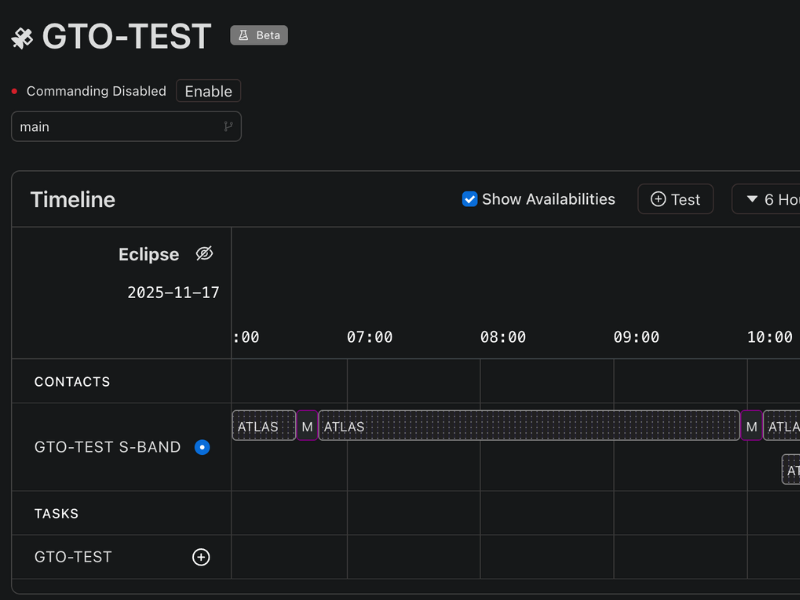Click the plus icon next to GTO-TEST task row
This screenshot has width=800, height=600.
coord(201,557)
